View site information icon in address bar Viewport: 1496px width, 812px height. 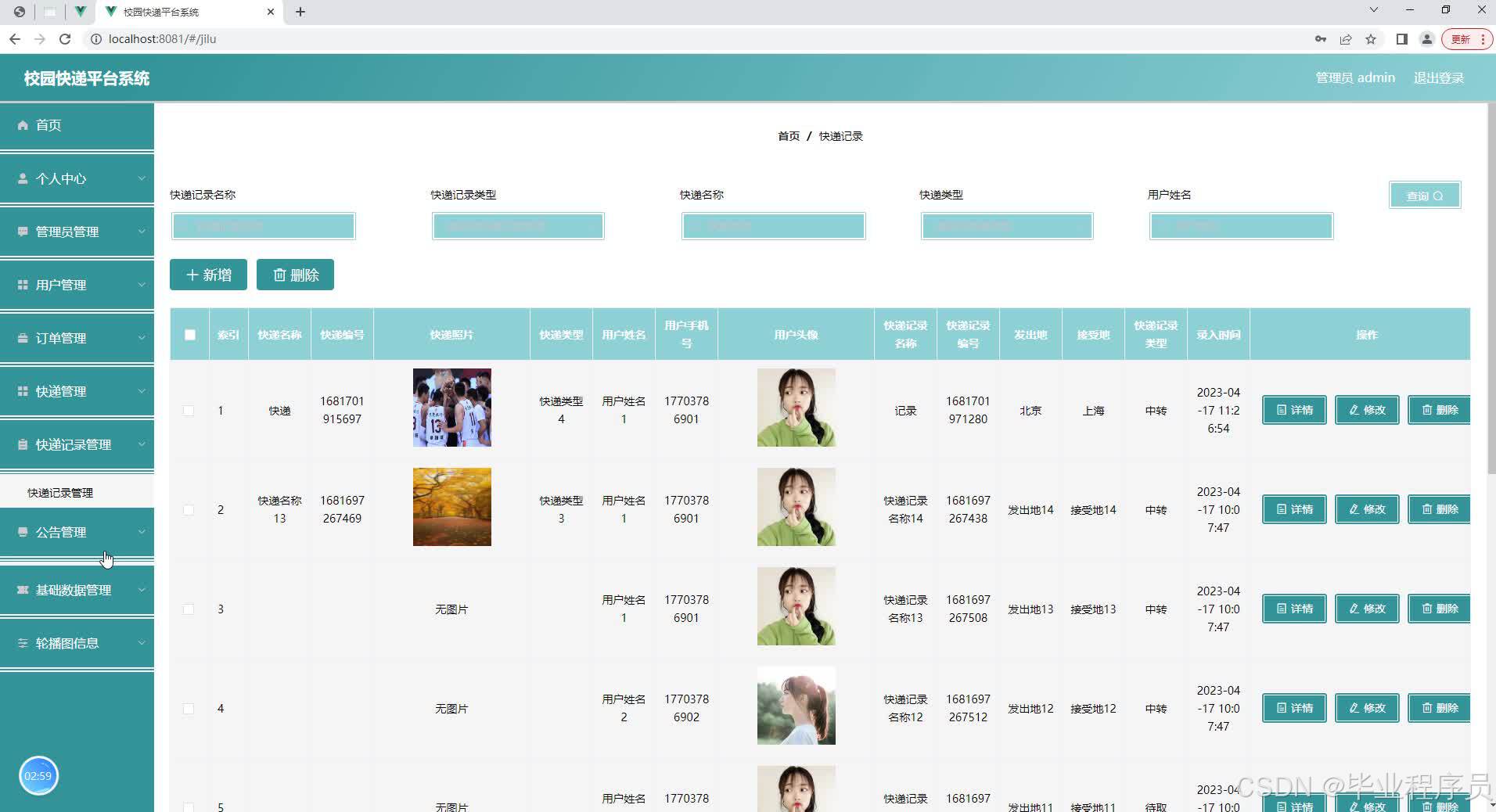point(96,39)
